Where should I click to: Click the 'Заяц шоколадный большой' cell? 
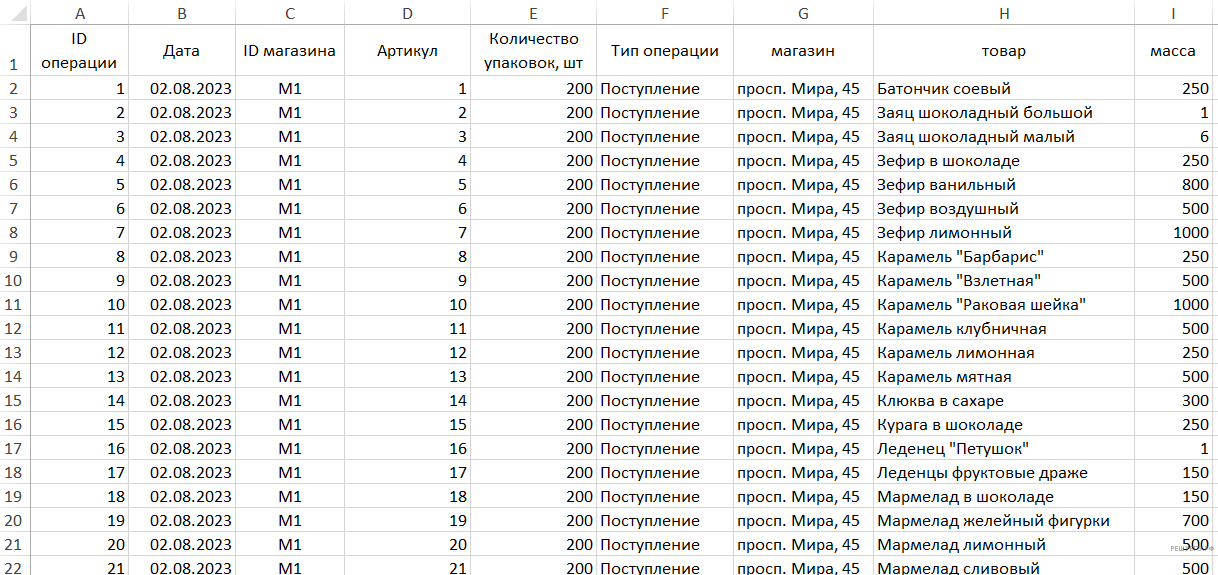(x=985, y=113)
